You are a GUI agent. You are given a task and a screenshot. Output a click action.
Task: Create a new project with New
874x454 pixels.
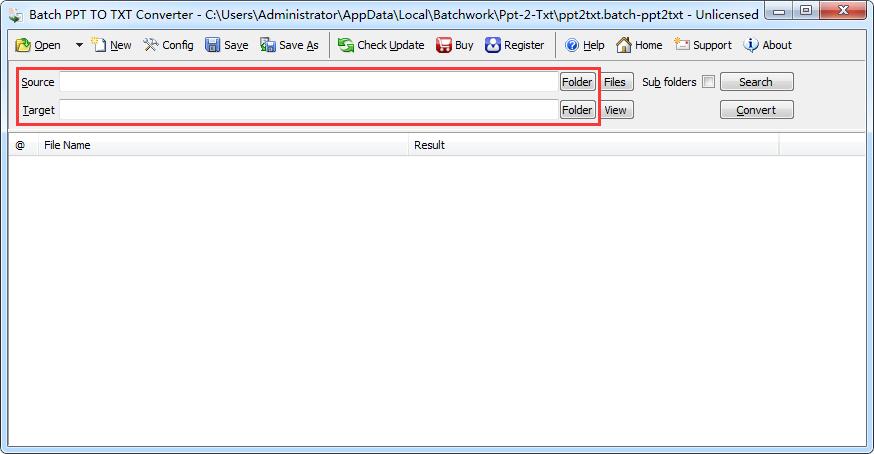tap(111, 45)
